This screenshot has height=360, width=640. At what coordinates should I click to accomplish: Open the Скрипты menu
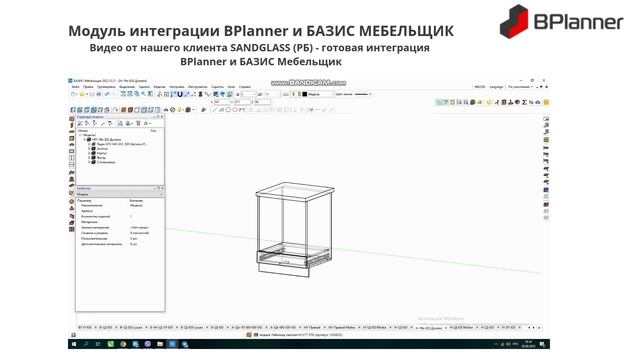[218, 87]
